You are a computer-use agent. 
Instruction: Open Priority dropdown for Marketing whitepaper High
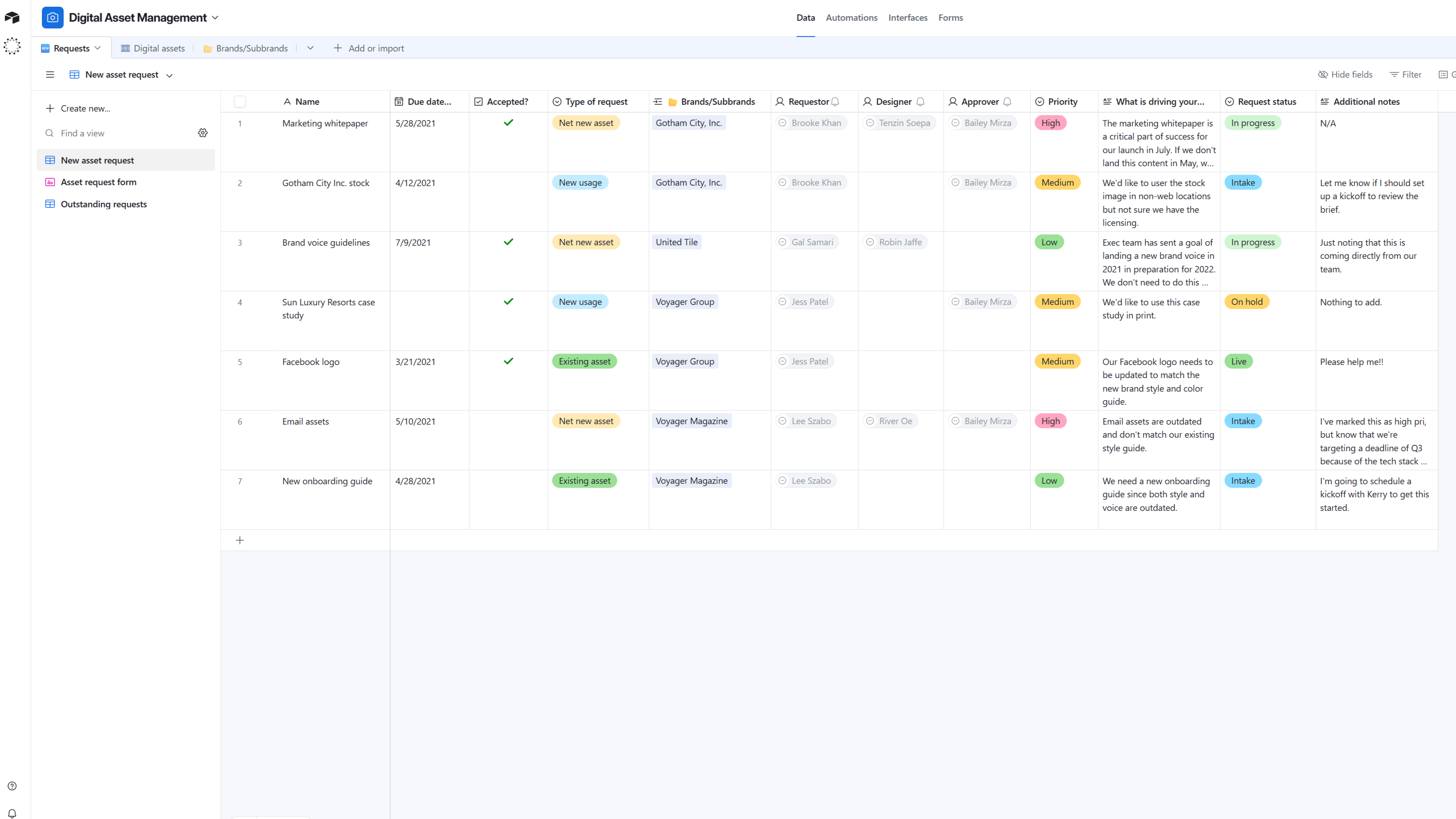(1050, 123)
